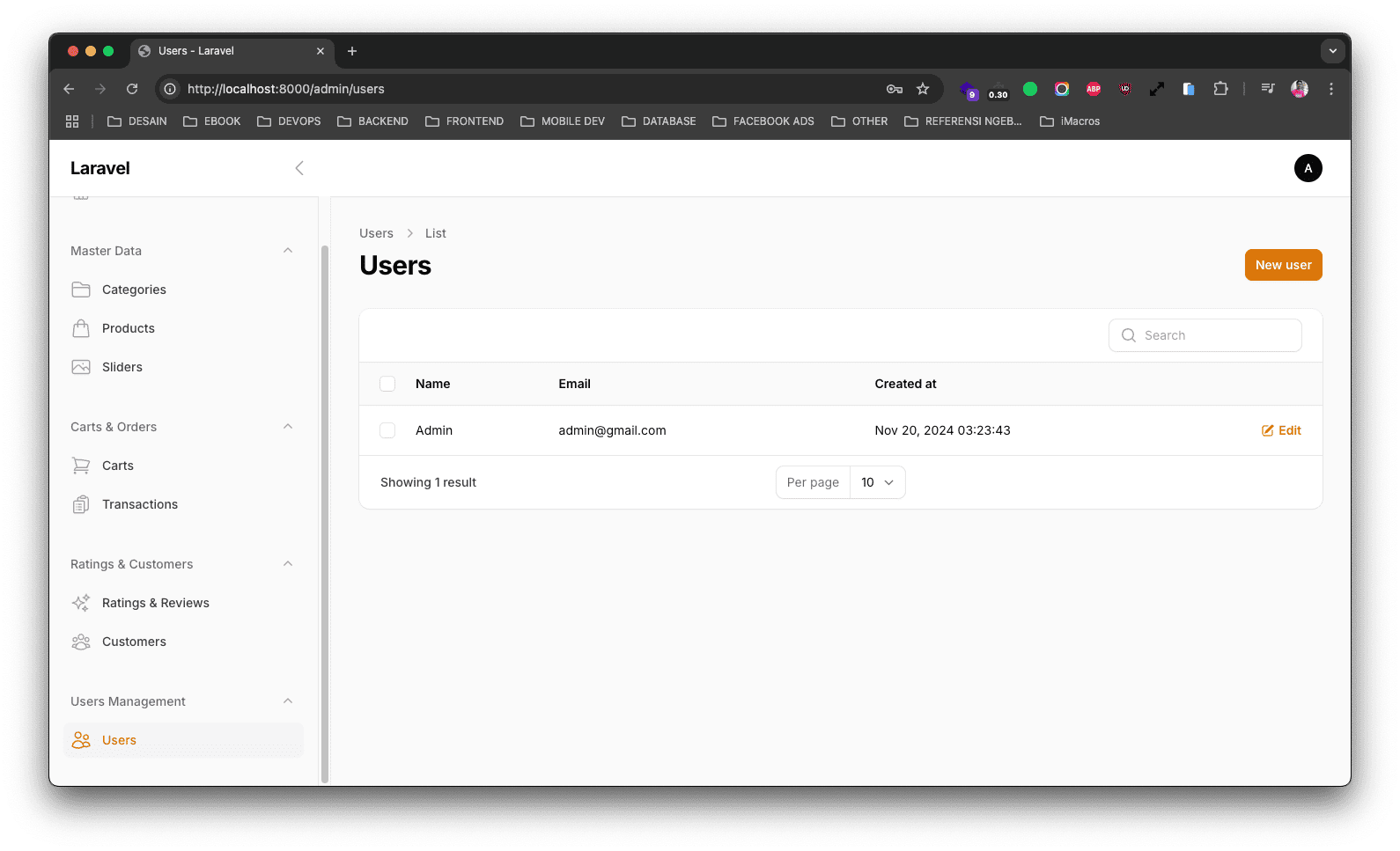Bookmark this page with the star icon
The width and height of the screenshot is (1400, 851).
tap(923, 89)
